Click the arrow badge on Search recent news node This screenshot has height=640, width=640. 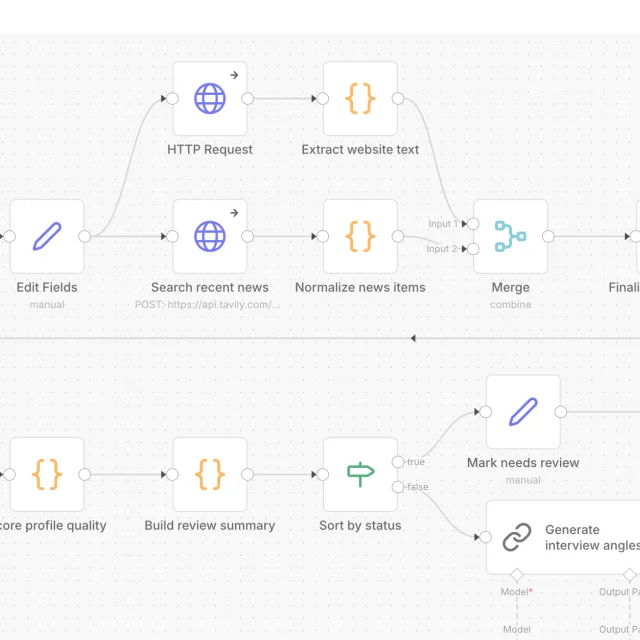pyautogui.click(x=234, y=213)
